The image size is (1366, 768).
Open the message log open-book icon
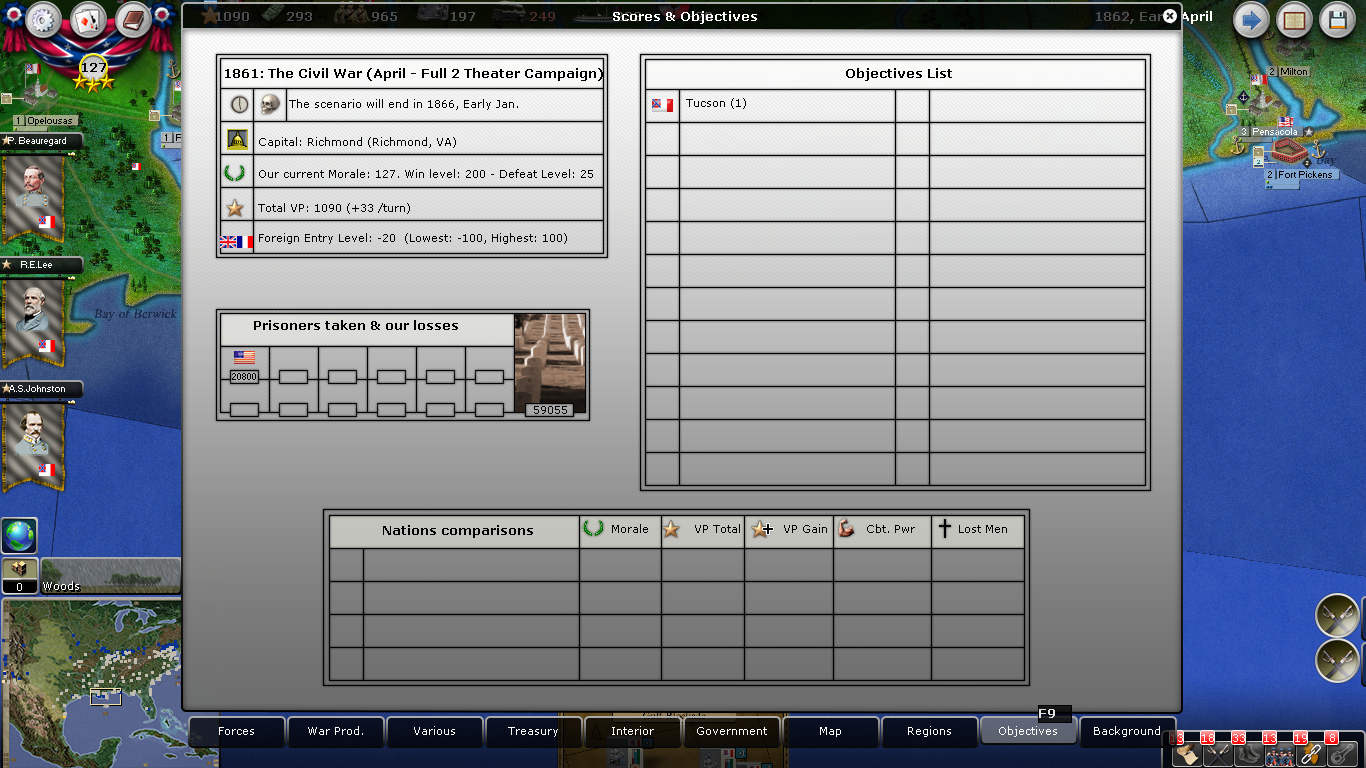[1295, 20]
